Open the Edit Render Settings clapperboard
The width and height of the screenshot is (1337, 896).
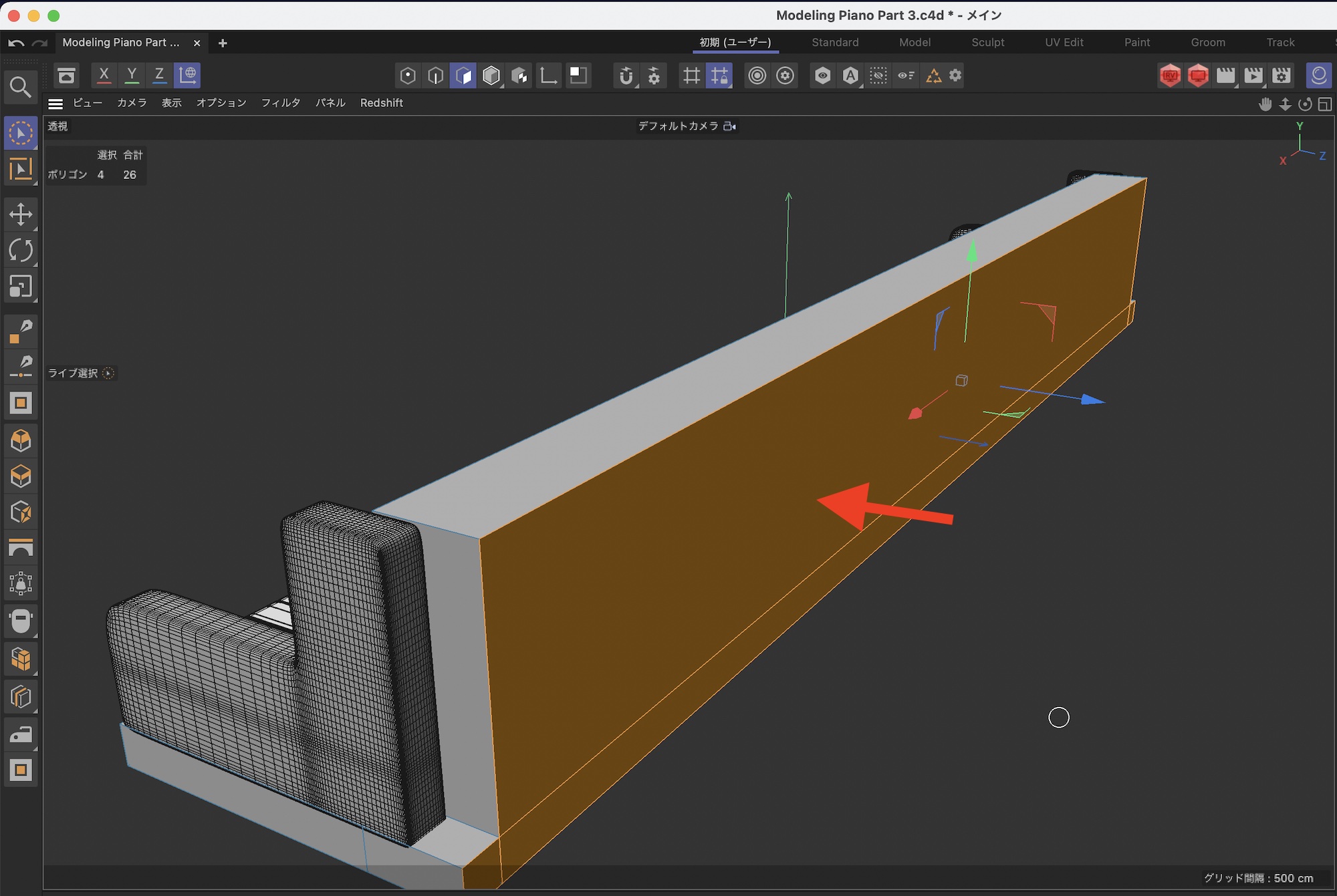tap(1282, 76)
